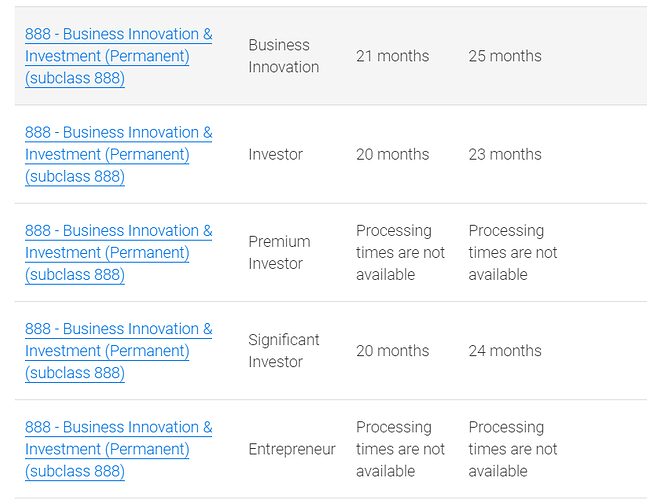Screen dimensions: 647x500
Task: Select the 25 months processing time
Action: [505, 56]
